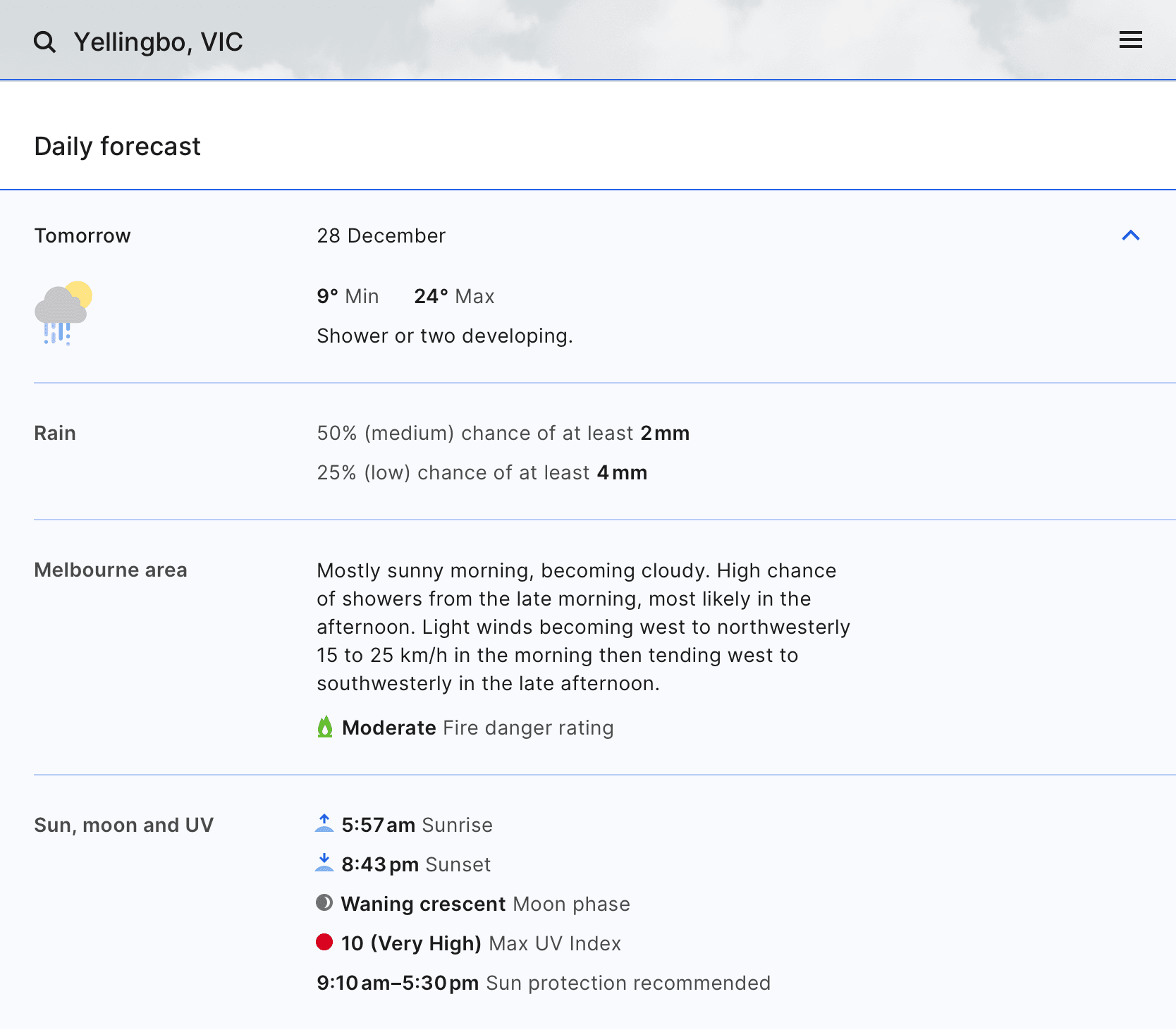Click the sunrise icon
1176x1030 pixels.
(324, 824)
